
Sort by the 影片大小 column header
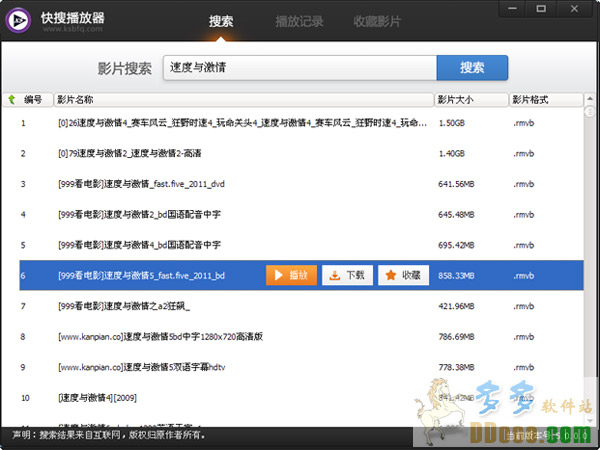tap(471, 100)
